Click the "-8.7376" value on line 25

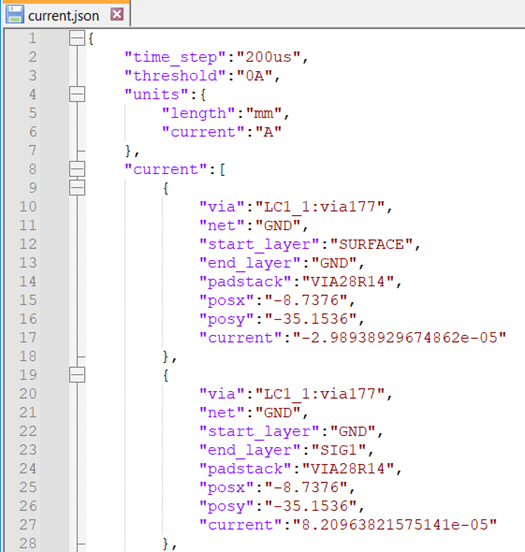coord(306,487)
